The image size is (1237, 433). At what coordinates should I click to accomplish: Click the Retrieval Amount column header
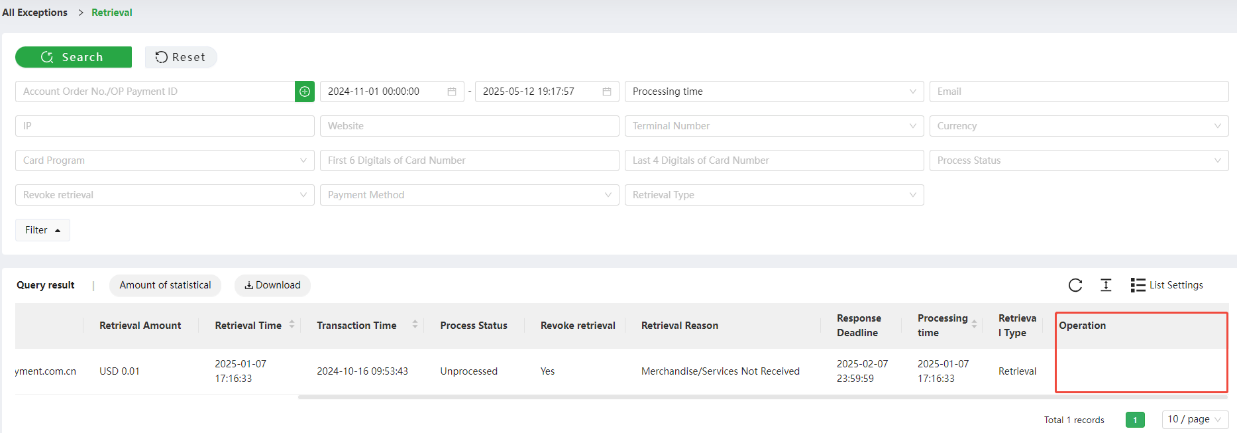[x=140, y=325]
